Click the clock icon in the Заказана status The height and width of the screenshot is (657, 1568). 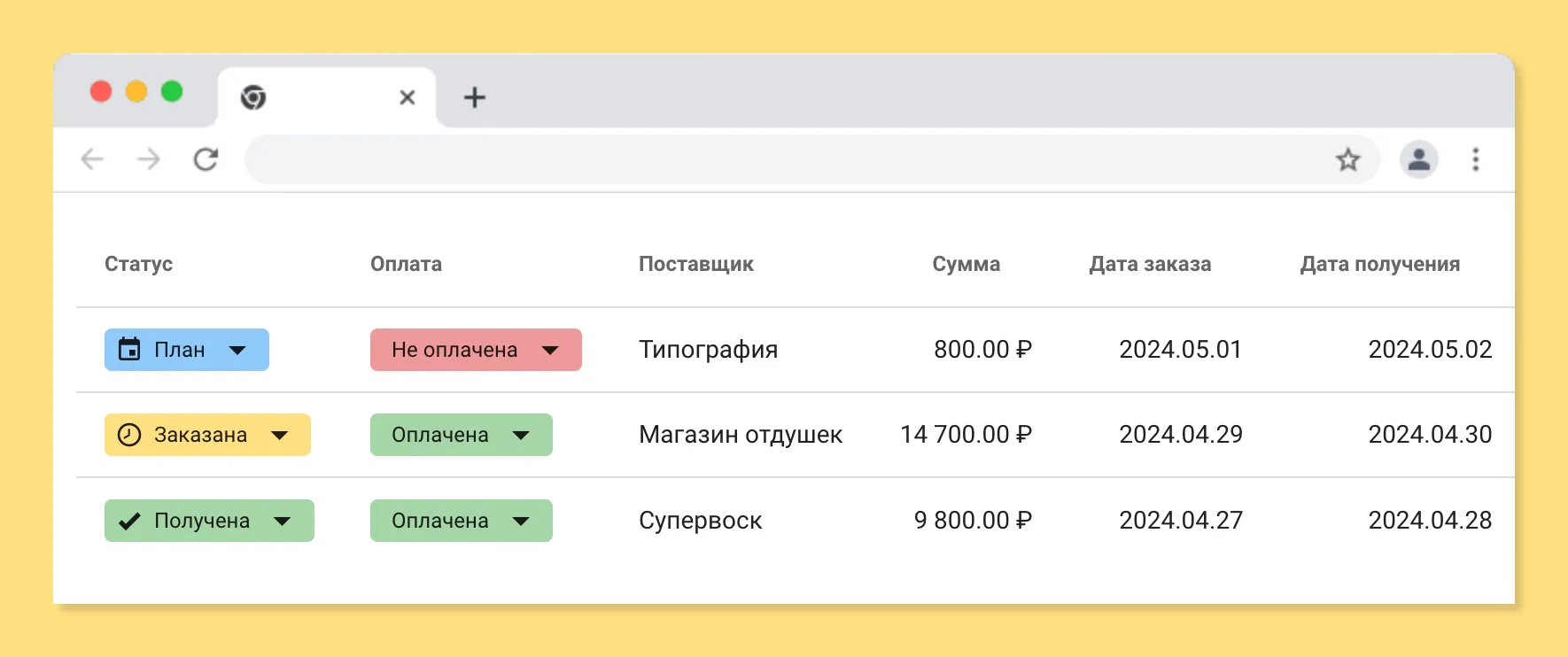[x=129, y=435]
